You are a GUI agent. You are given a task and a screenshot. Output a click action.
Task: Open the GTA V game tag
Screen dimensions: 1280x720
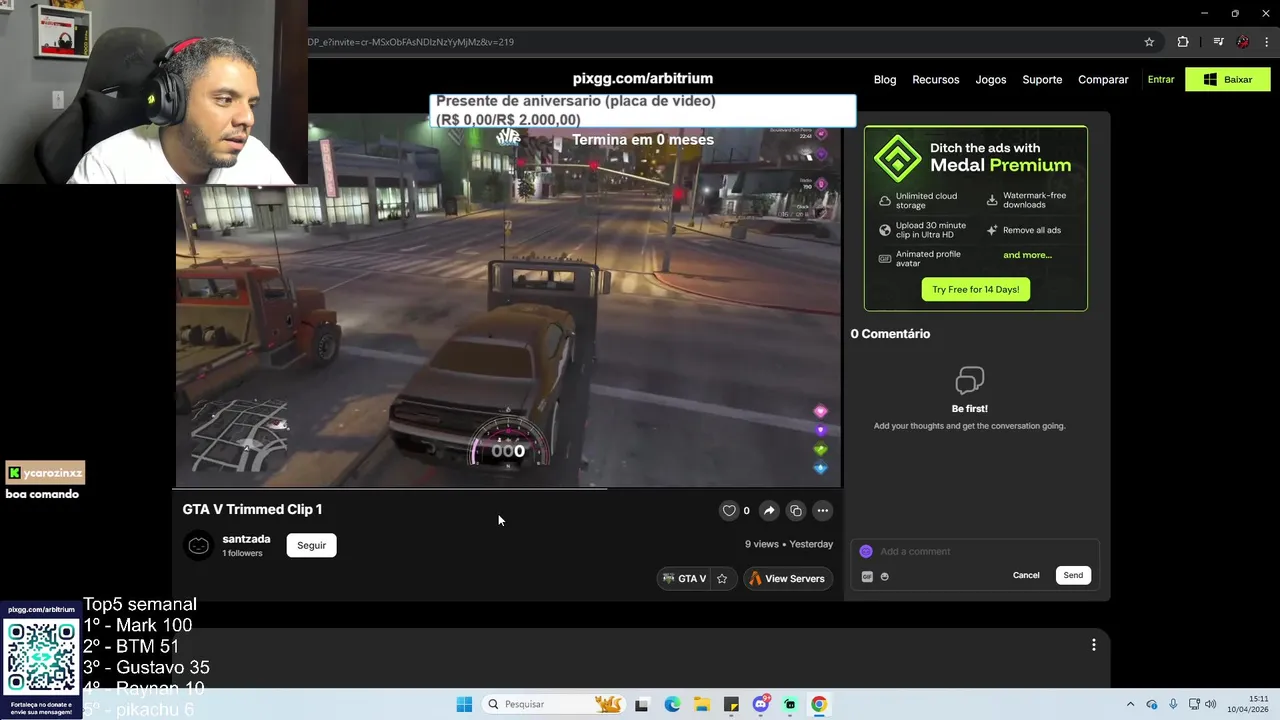tap(684, 578)
